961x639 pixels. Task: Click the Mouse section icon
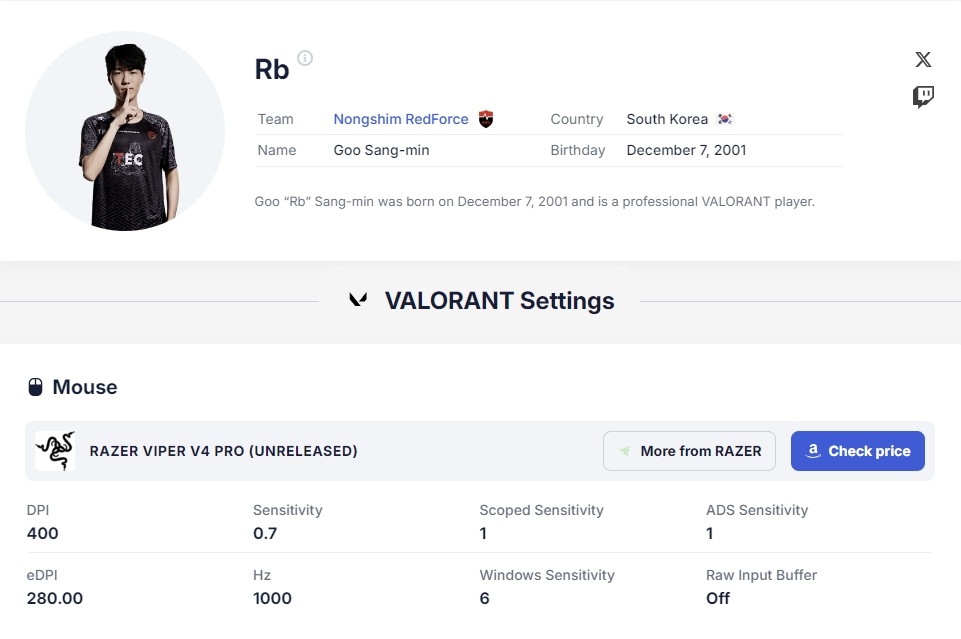coord(35,387)
